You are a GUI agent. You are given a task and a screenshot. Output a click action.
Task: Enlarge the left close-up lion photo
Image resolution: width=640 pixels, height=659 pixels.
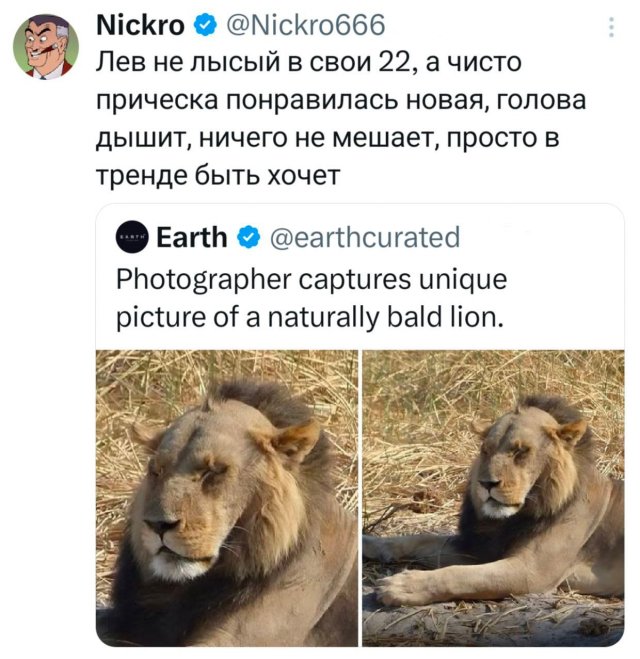point(227,497)
